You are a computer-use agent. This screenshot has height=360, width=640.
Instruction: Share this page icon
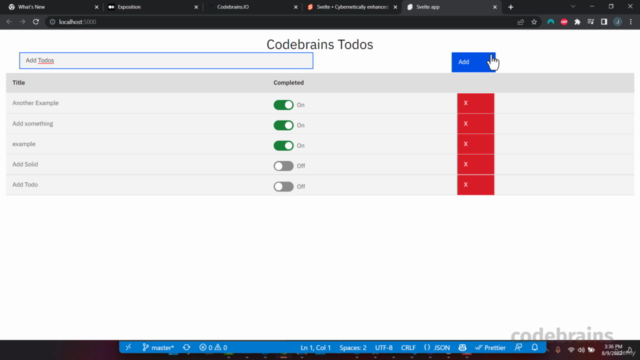520,22
